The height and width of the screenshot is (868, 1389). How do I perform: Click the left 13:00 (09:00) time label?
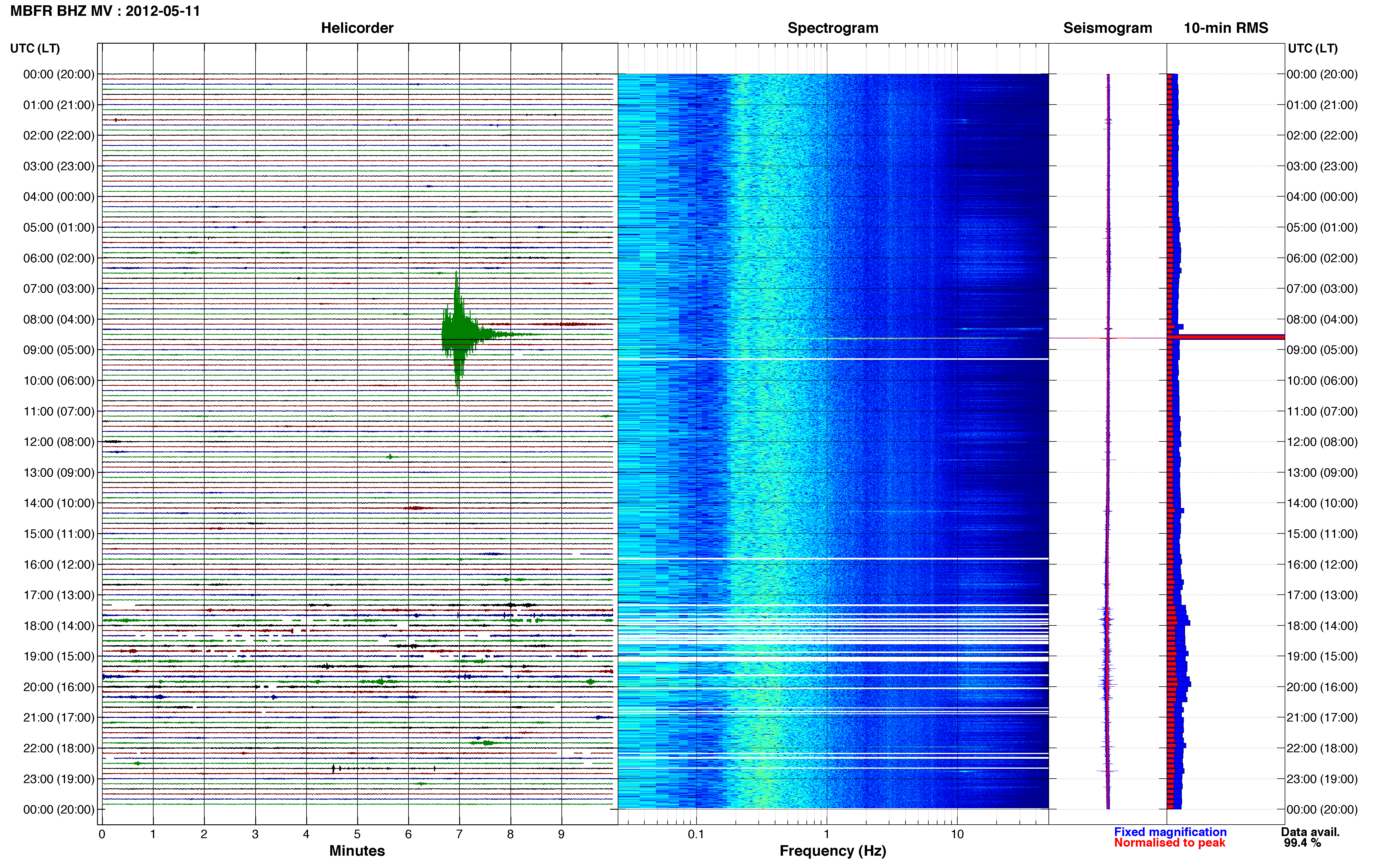coord(59,473)
